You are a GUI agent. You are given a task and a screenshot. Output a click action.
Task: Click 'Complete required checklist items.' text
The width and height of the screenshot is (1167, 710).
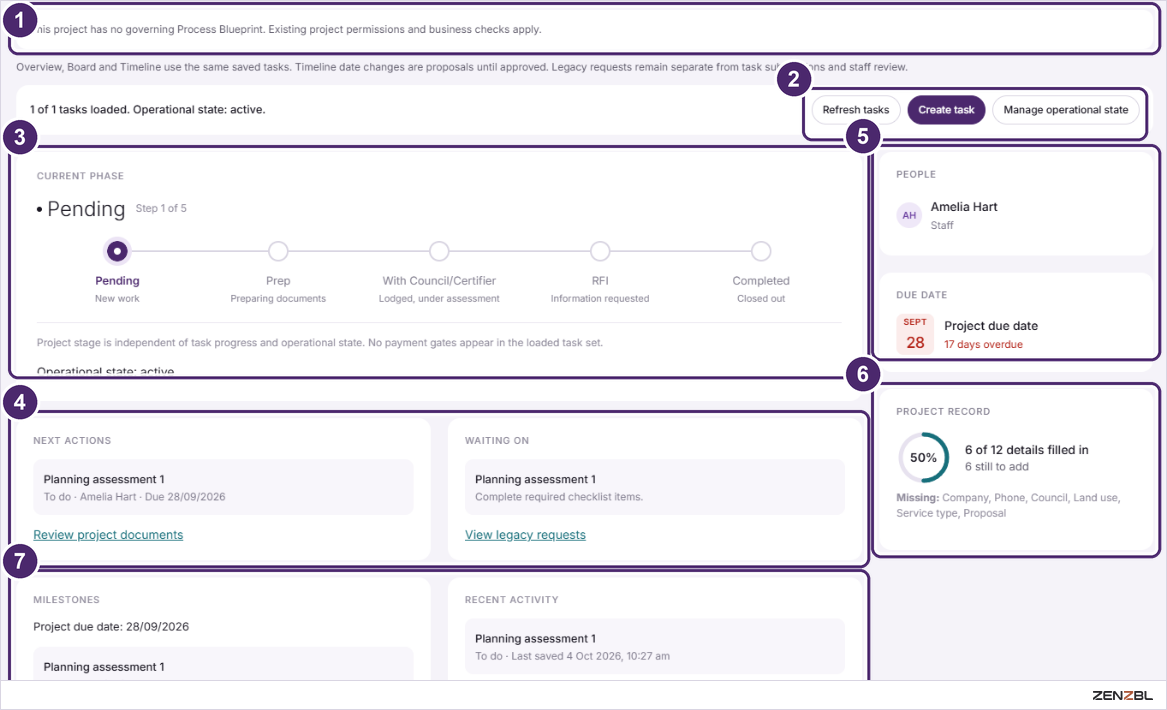558,496
